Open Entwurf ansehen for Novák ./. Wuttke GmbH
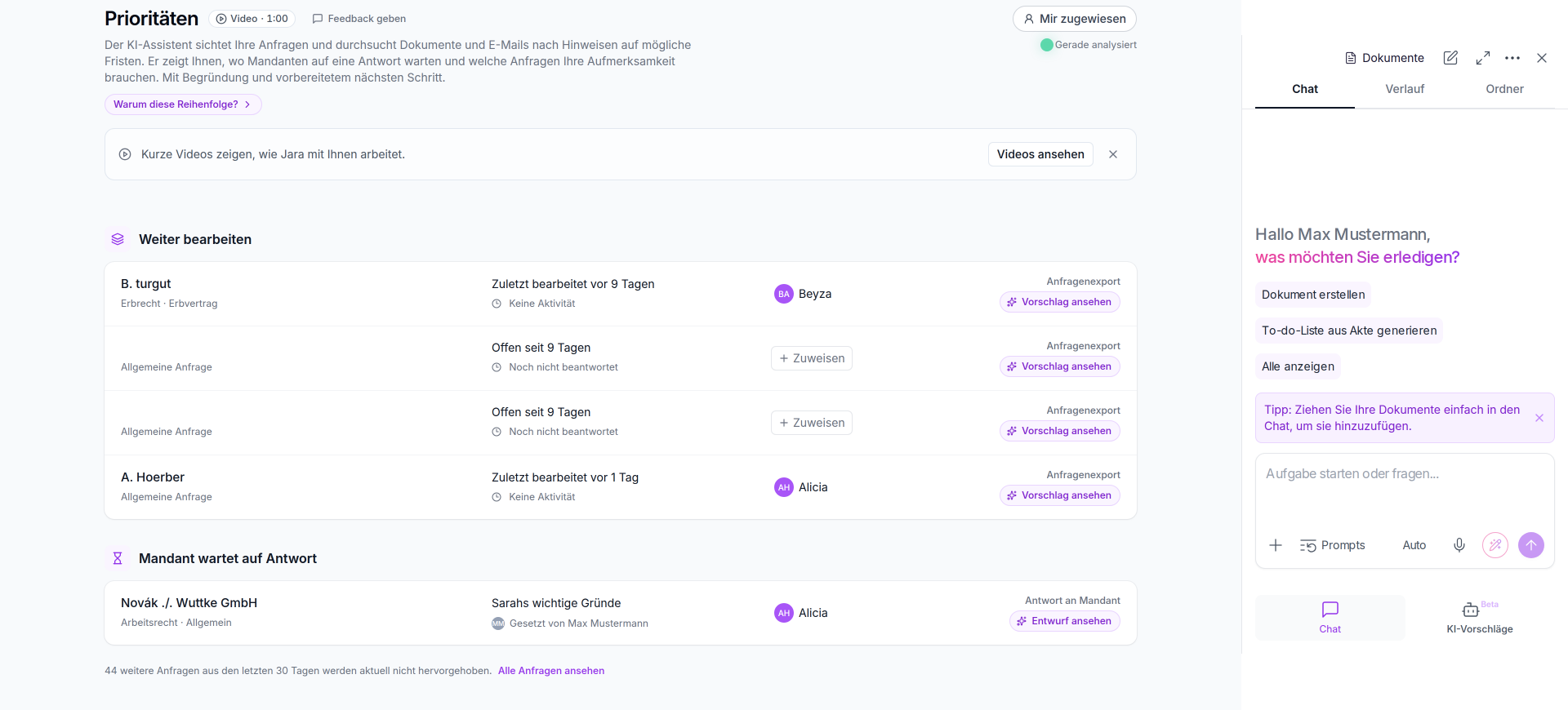1568x710 pixels. (1065, 621)
